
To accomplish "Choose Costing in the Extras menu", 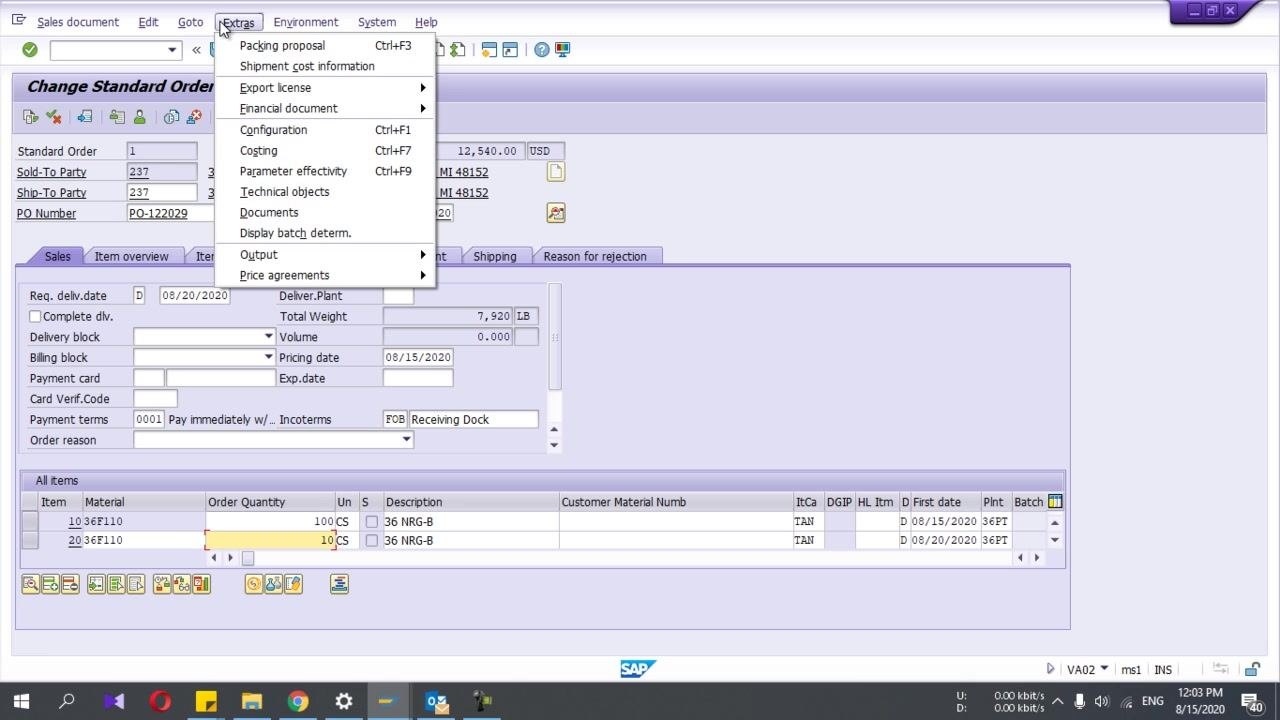I will [x=327, y=150].
